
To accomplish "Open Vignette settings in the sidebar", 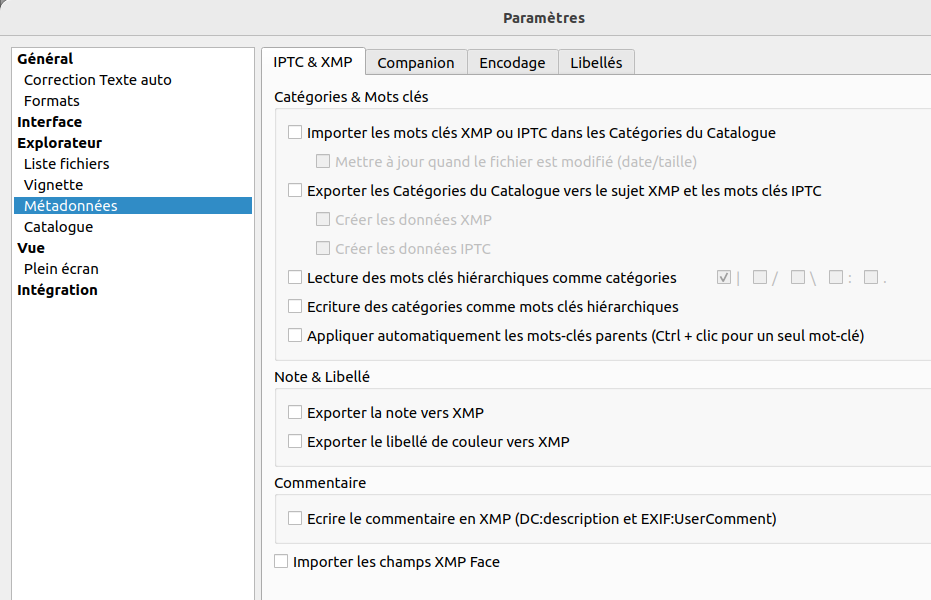I will click(x=53, y=185).
